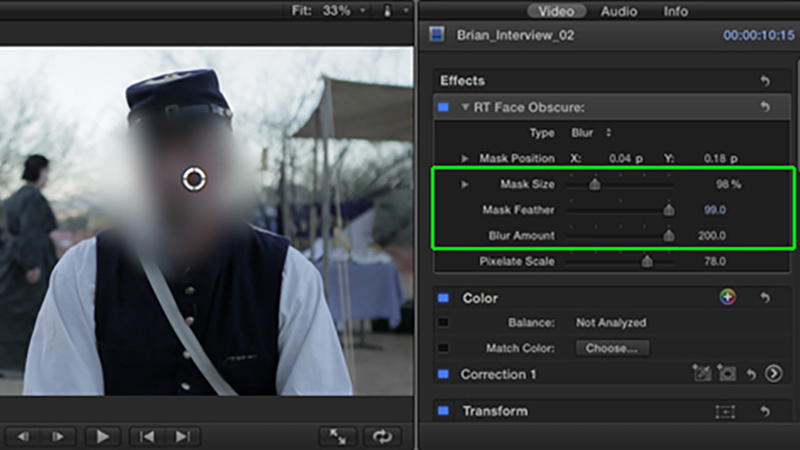Switch to the Info tab
The image size is (800, 450).
point(676,11)
